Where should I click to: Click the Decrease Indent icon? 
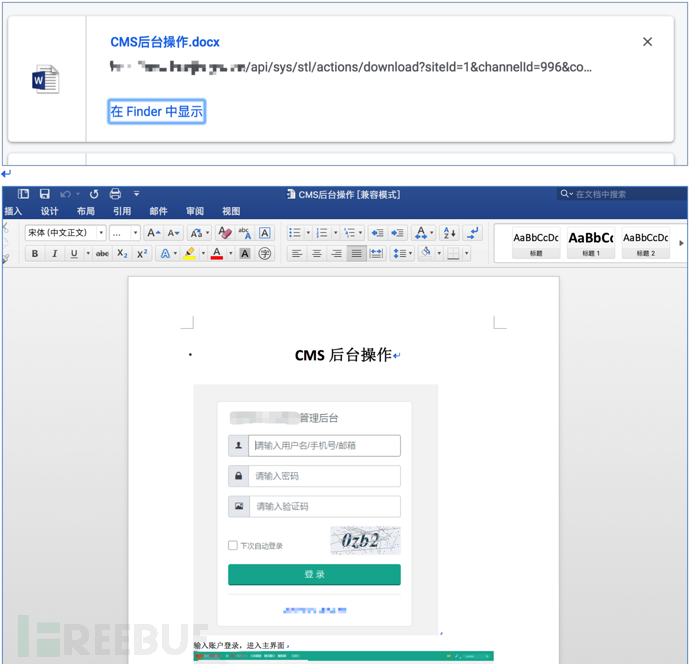(378, 233)
